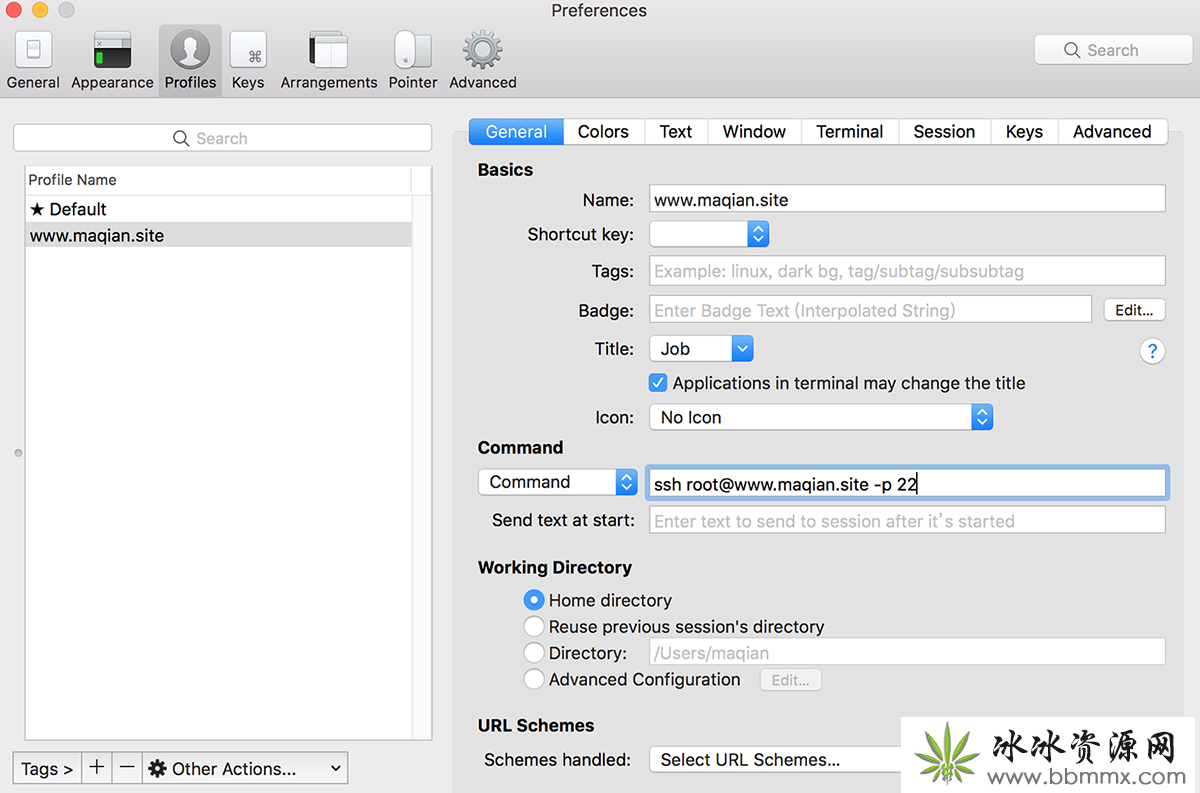
Task: Select the Advanced Configuration radio button
Action: 534,679
